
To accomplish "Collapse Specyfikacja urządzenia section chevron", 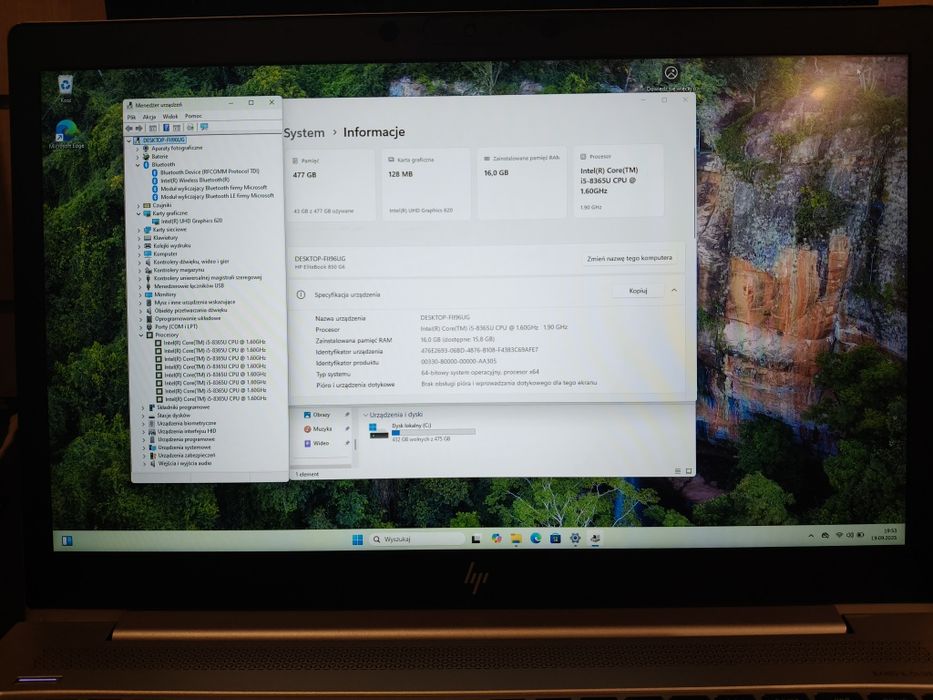I will pyautogui.click(x=674, y=290).
